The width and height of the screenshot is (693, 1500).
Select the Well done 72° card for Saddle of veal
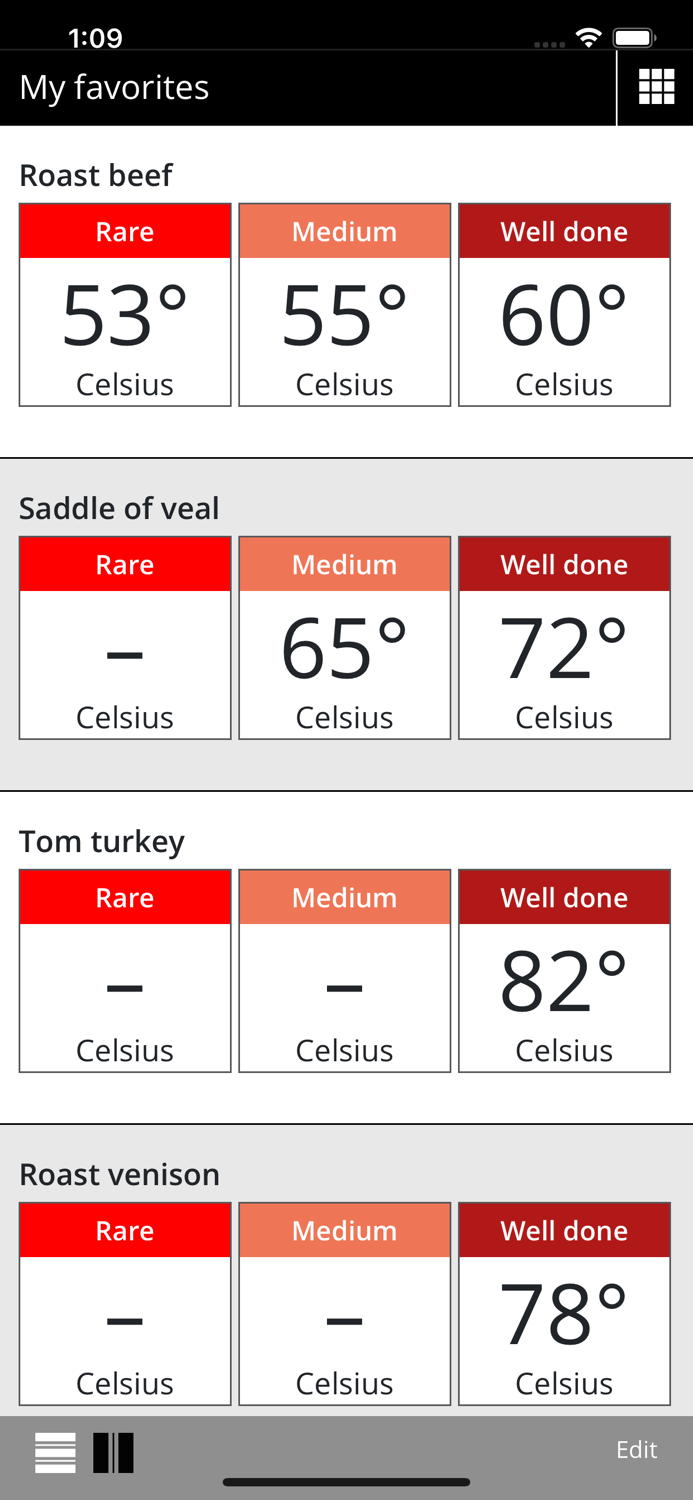(x=564, y=637)
